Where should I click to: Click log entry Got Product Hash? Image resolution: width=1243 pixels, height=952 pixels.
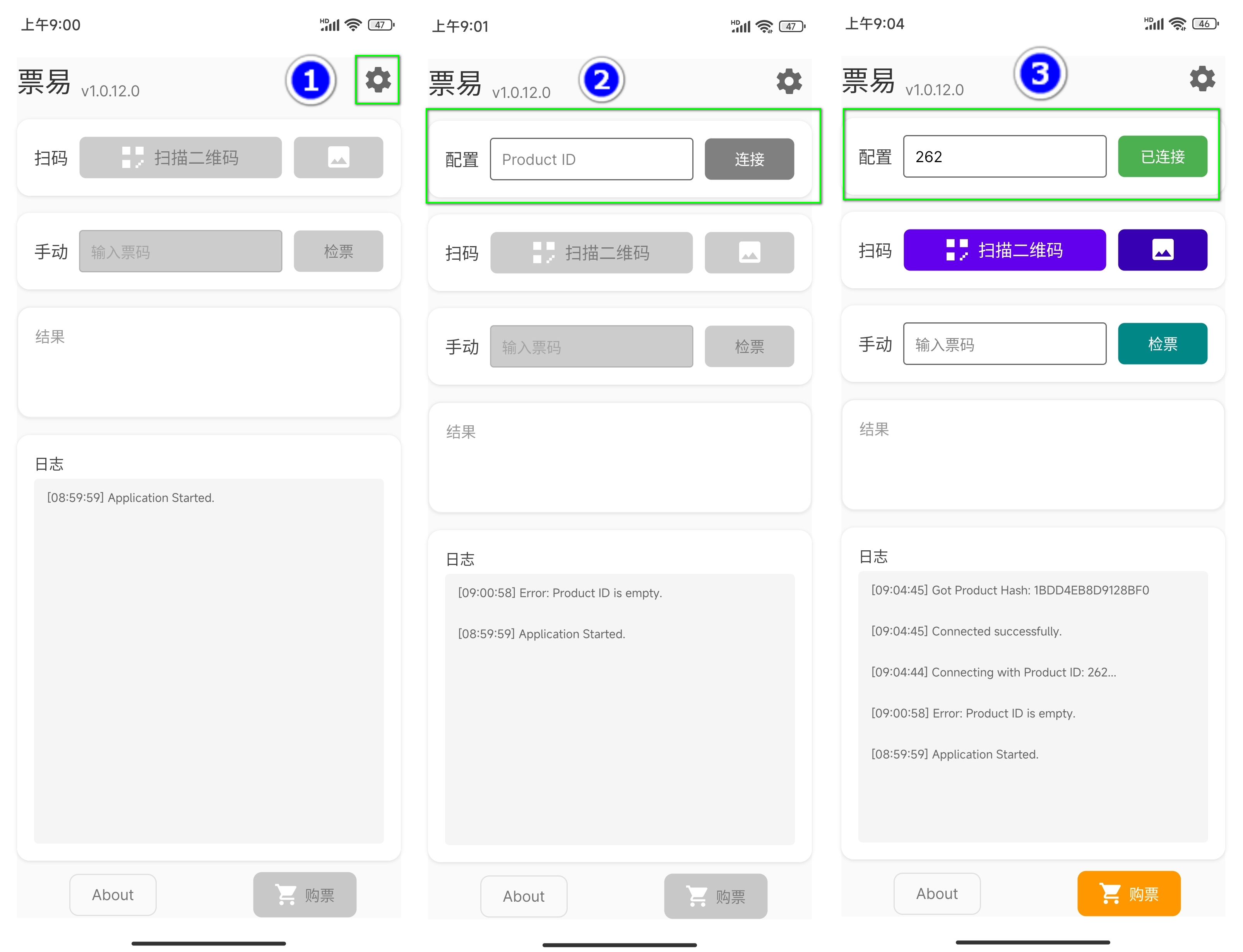(x=1010, y=590)
